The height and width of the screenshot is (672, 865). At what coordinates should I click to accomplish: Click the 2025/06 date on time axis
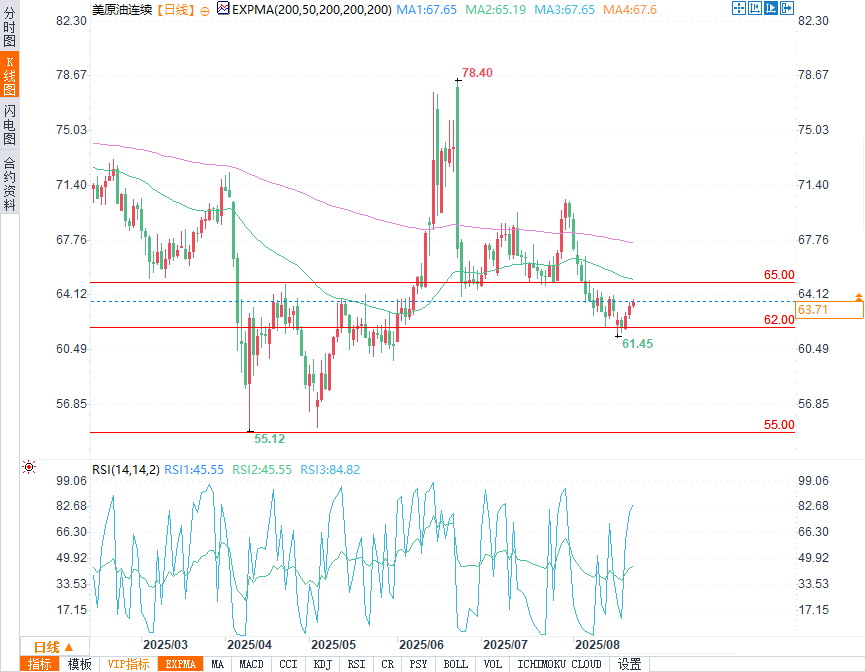421,644
